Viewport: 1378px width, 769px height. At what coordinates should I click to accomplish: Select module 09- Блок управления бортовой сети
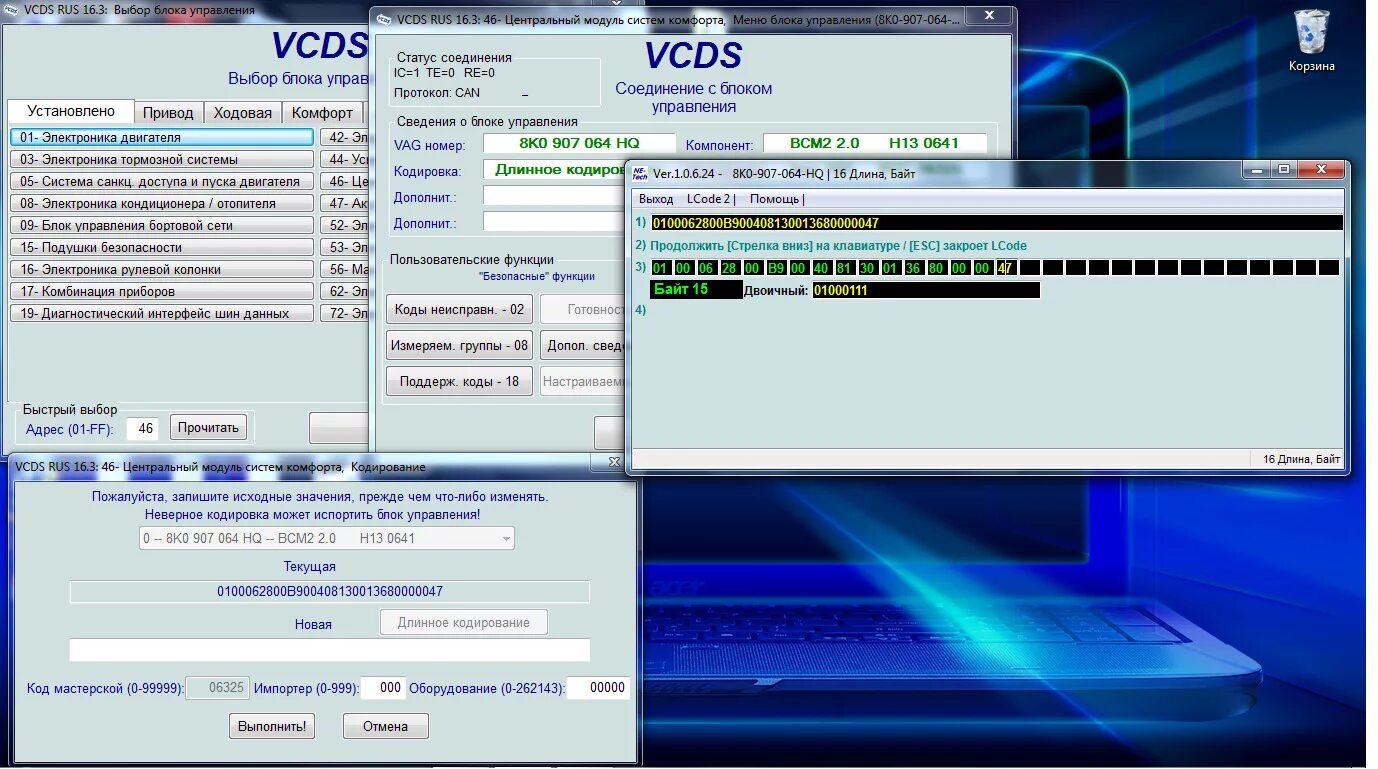[x=162, y=225]
